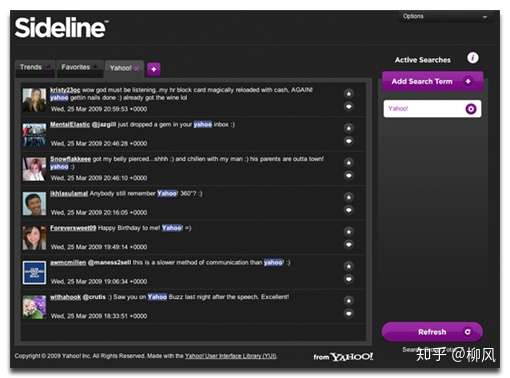Click the purple plus to add a tab
The height and width of the screenshot is (378, 510).
tap(154, 69)
